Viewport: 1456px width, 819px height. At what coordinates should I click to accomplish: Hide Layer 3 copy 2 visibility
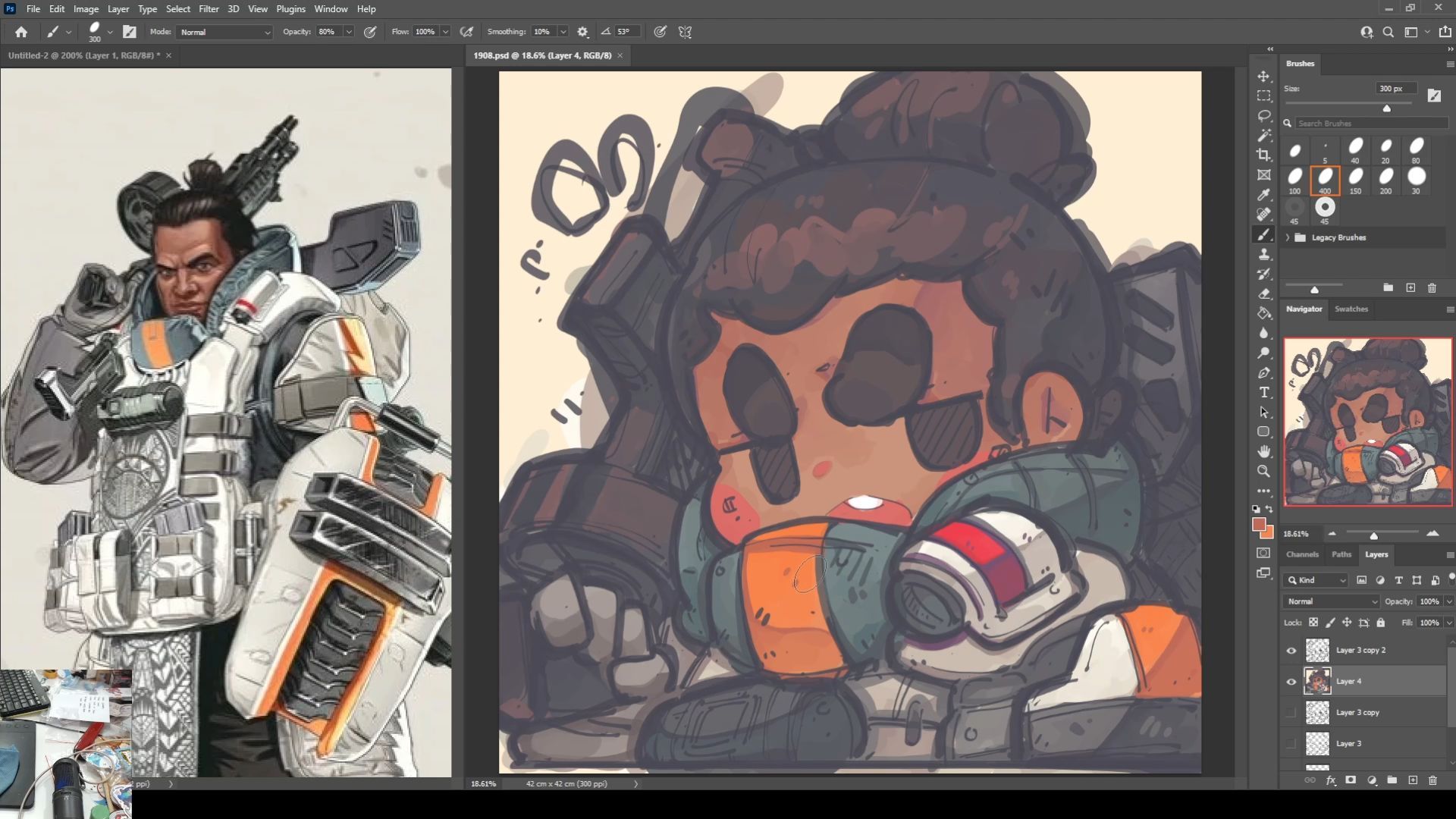point(1291,651)
